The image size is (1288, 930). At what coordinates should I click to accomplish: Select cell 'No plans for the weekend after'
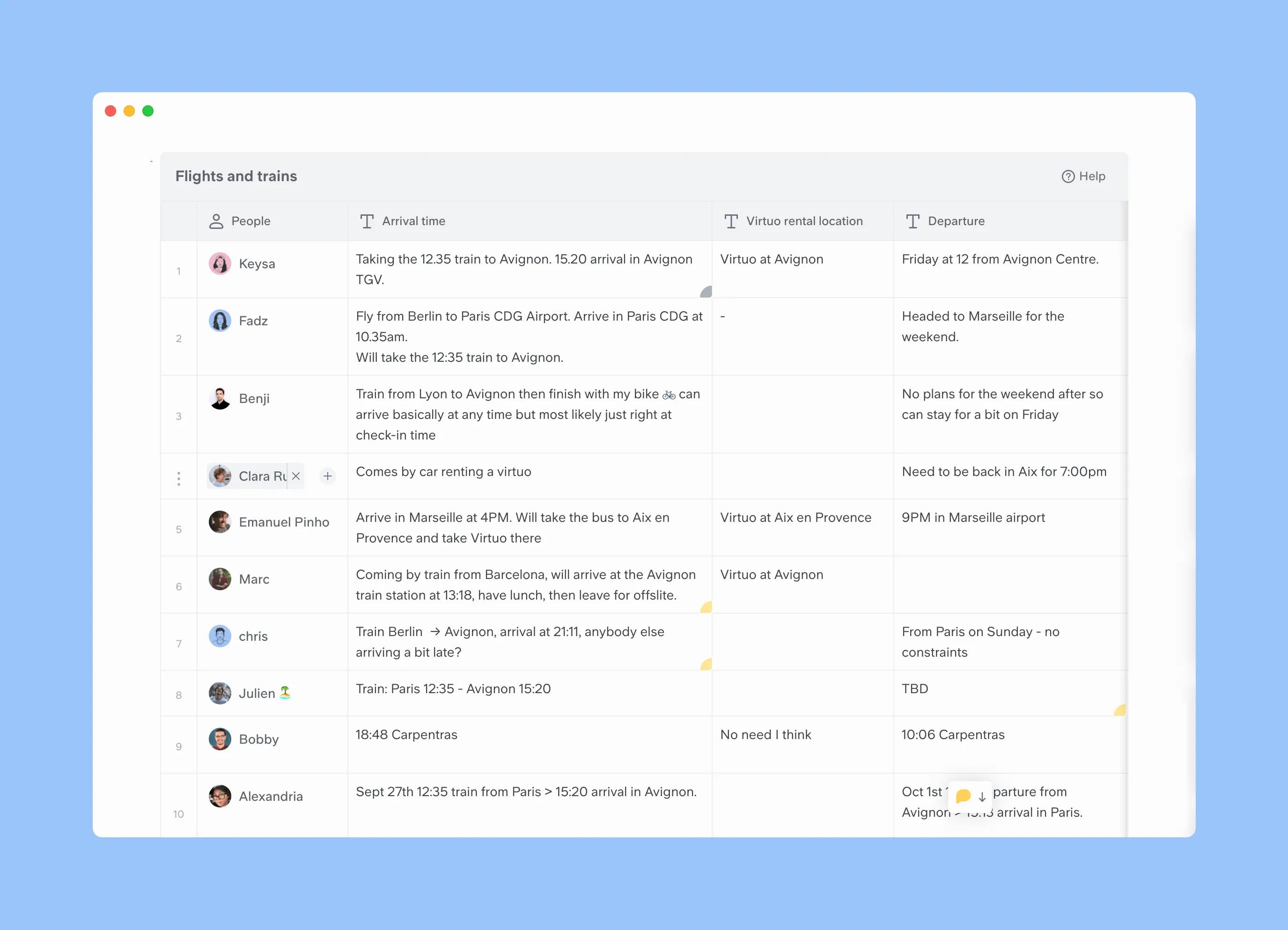pos(1010,415)
